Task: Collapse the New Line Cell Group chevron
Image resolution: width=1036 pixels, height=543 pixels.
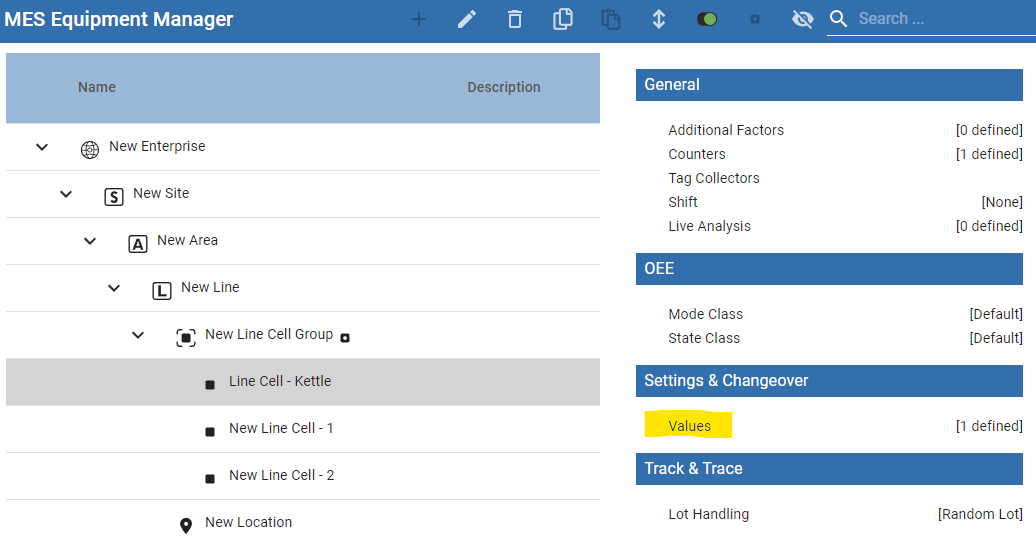Action: pyautogui.click(x=138, y=335)
